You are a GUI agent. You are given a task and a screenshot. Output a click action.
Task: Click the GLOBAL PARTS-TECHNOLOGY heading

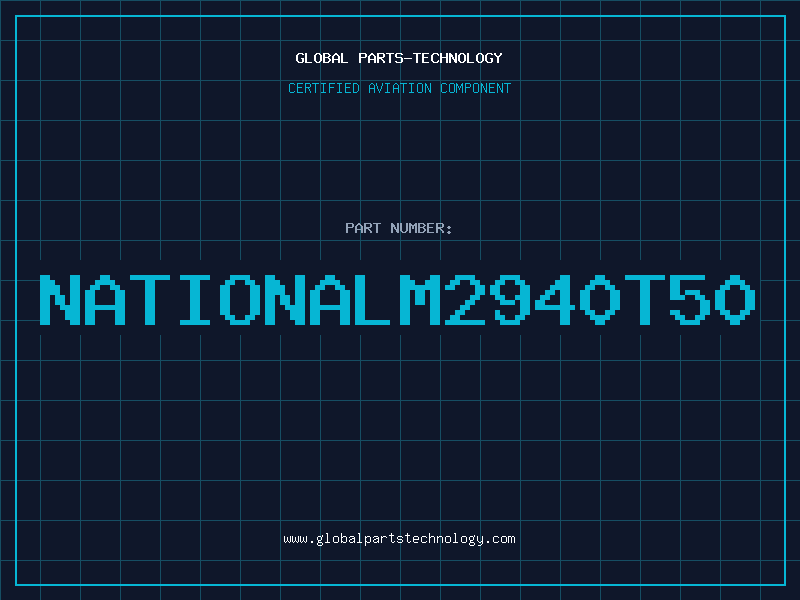point(399,58)
